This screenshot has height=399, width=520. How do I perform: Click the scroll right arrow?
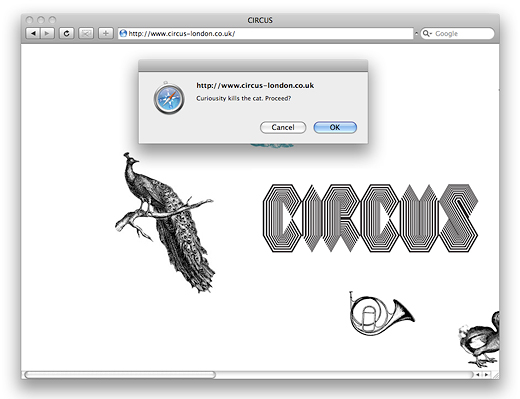[x=486, y=375]
